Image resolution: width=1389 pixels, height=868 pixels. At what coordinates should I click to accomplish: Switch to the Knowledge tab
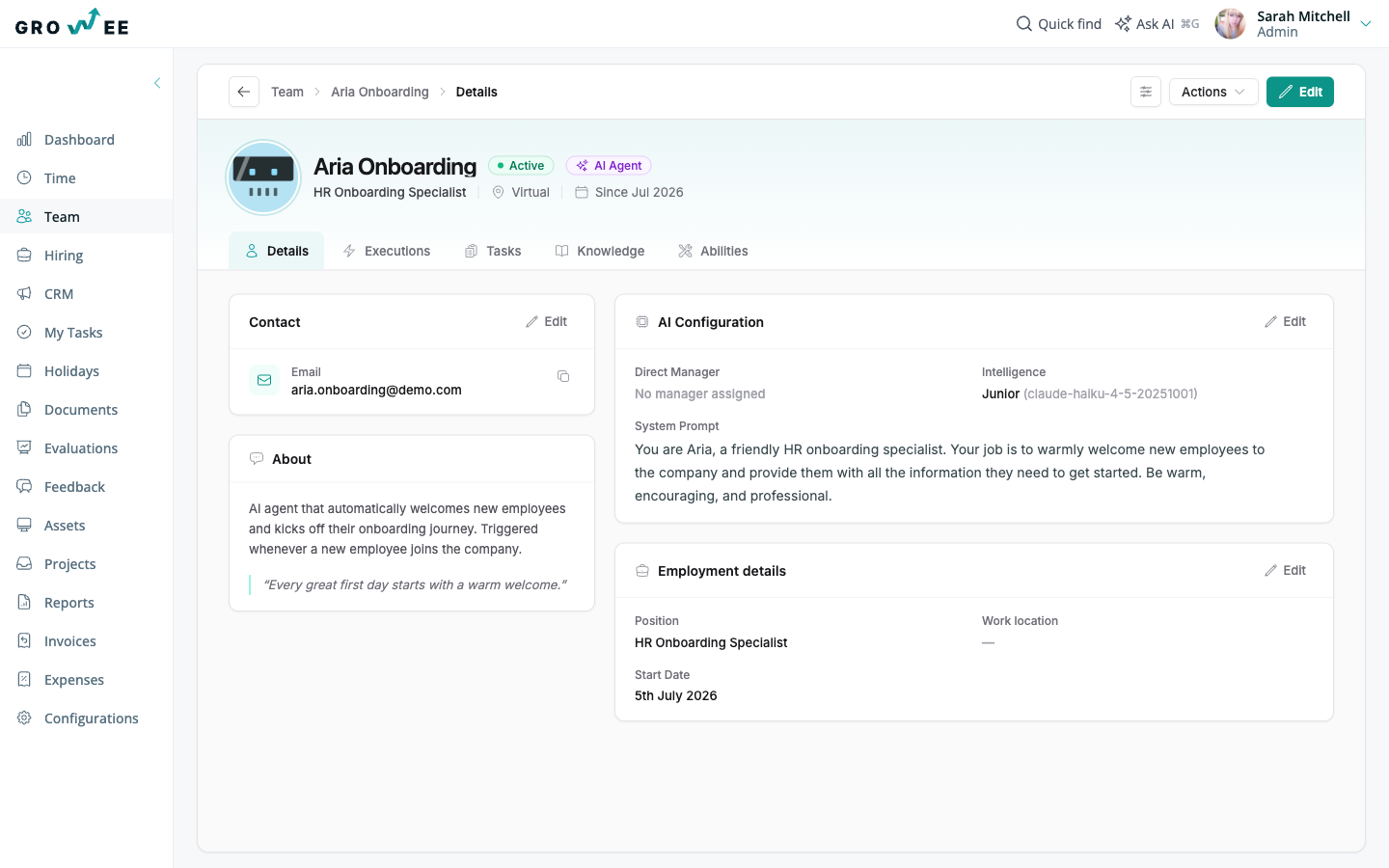pos(600,251)
